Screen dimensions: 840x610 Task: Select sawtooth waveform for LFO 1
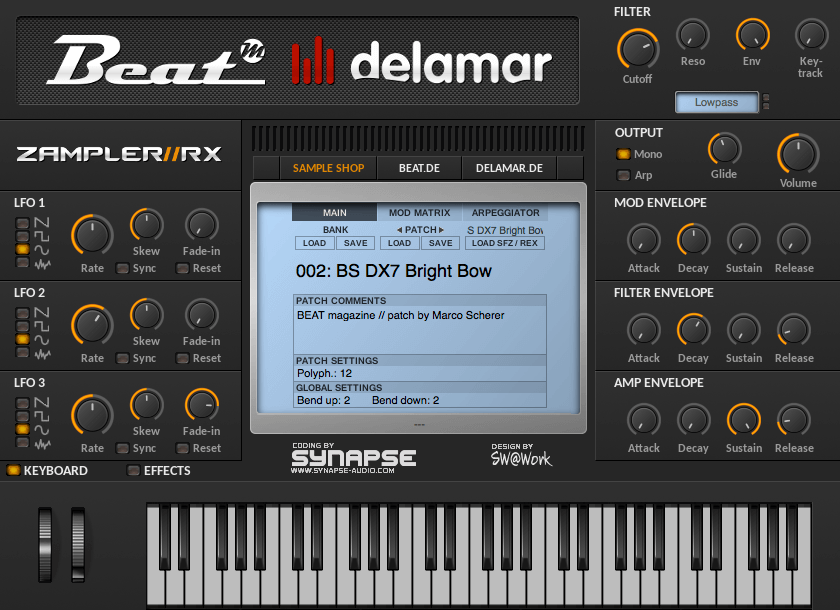(22, 223)
